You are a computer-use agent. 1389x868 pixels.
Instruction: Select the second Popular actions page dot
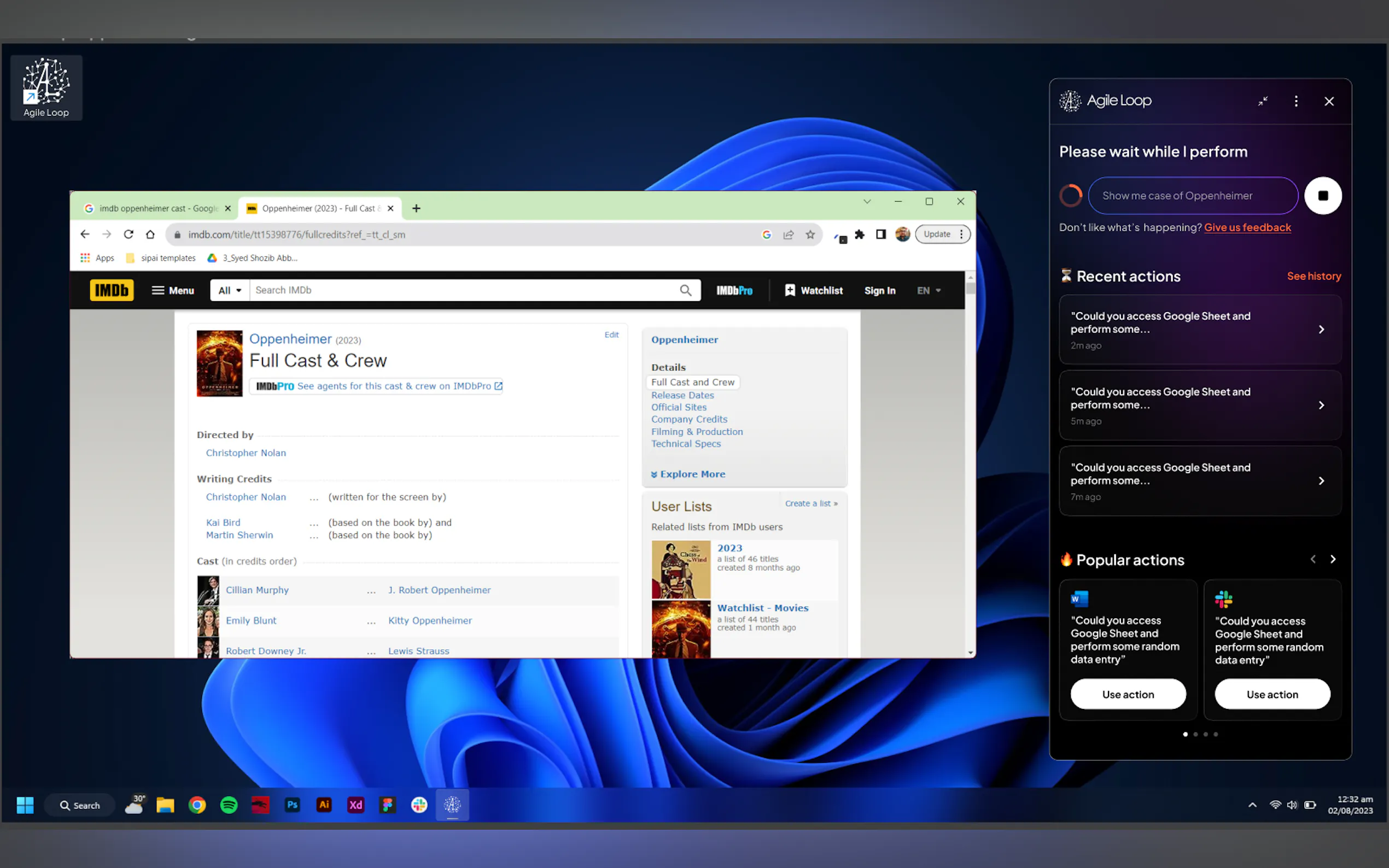coord(1195,735)
